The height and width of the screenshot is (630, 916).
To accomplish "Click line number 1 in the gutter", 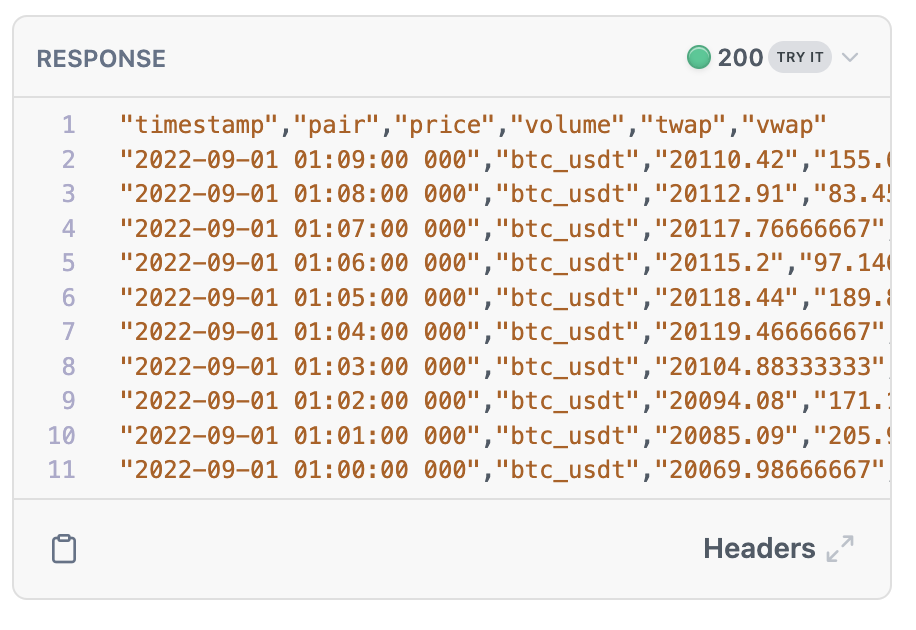I will [69, 124].
